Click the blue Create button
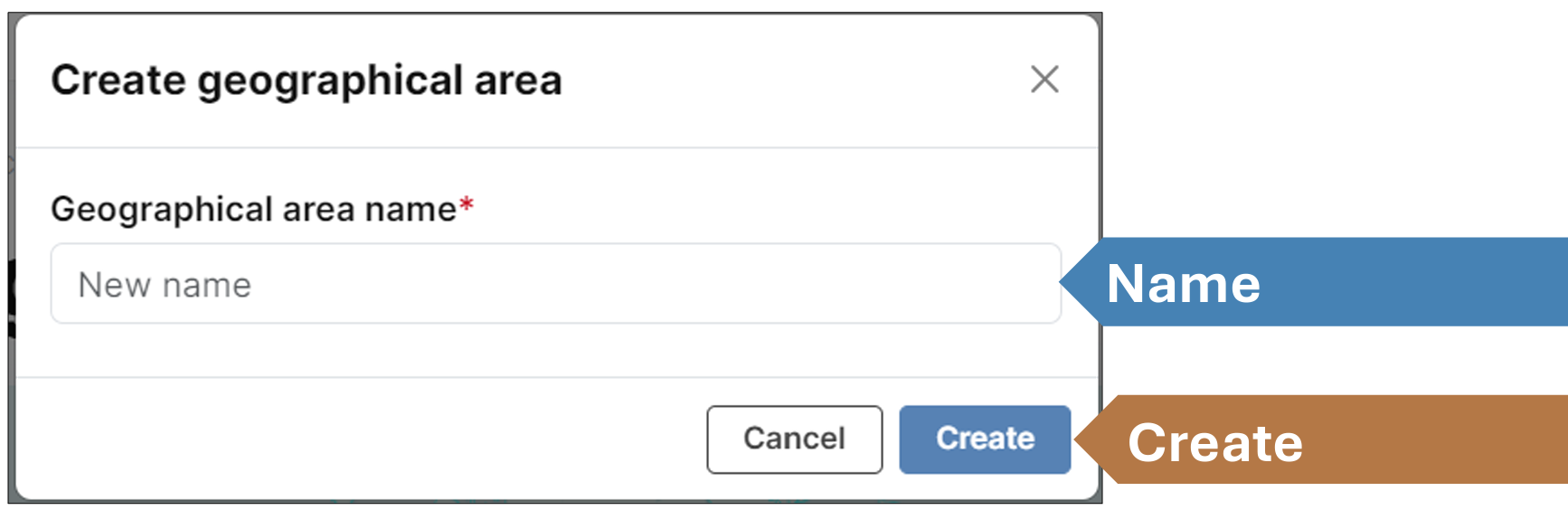The height and width of the screenshot is (510, 1568). tap(985, 439)
